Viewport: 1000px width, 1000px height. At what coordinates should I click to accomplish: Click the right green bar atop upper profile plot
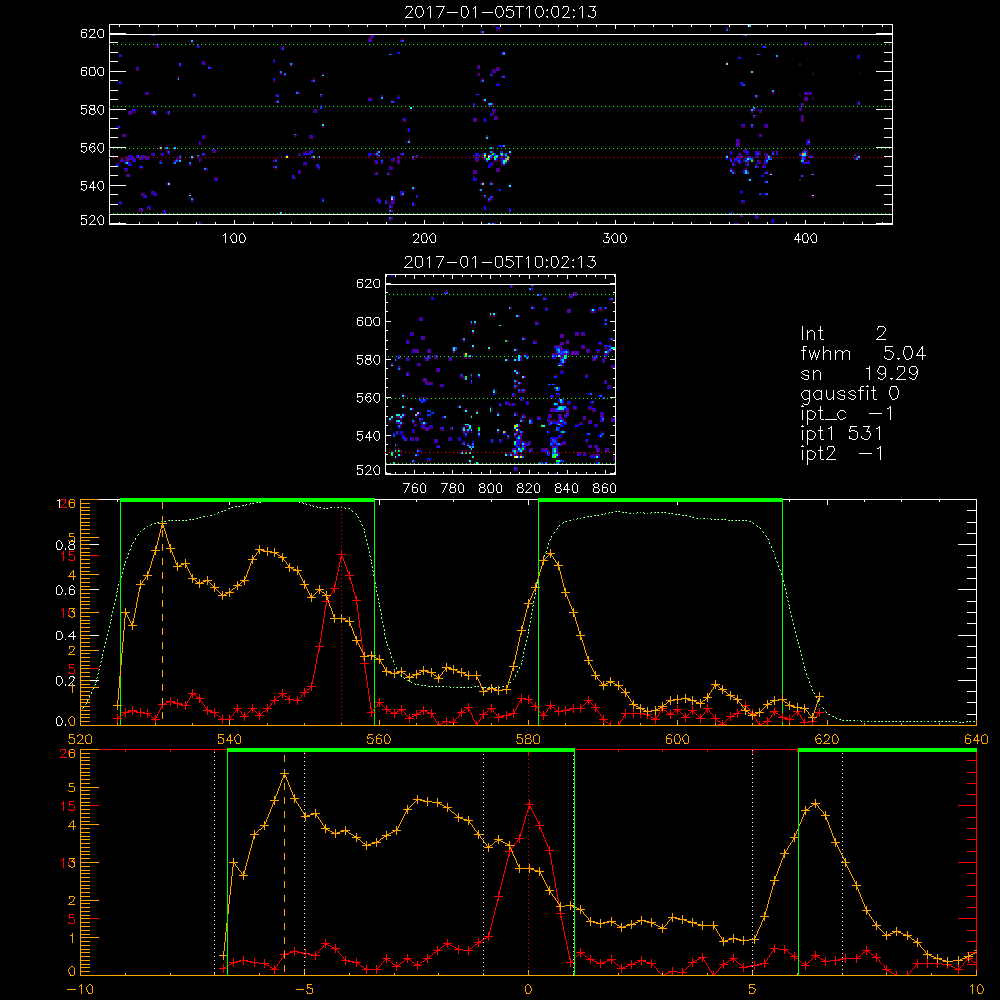660,500
